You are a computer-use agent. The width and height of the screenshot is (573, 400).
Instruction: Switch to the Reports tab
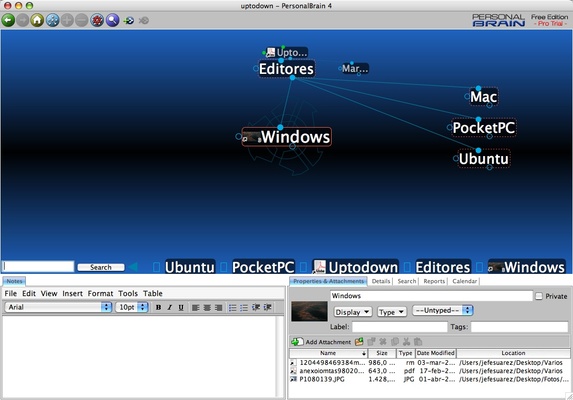tap(434, 281)
